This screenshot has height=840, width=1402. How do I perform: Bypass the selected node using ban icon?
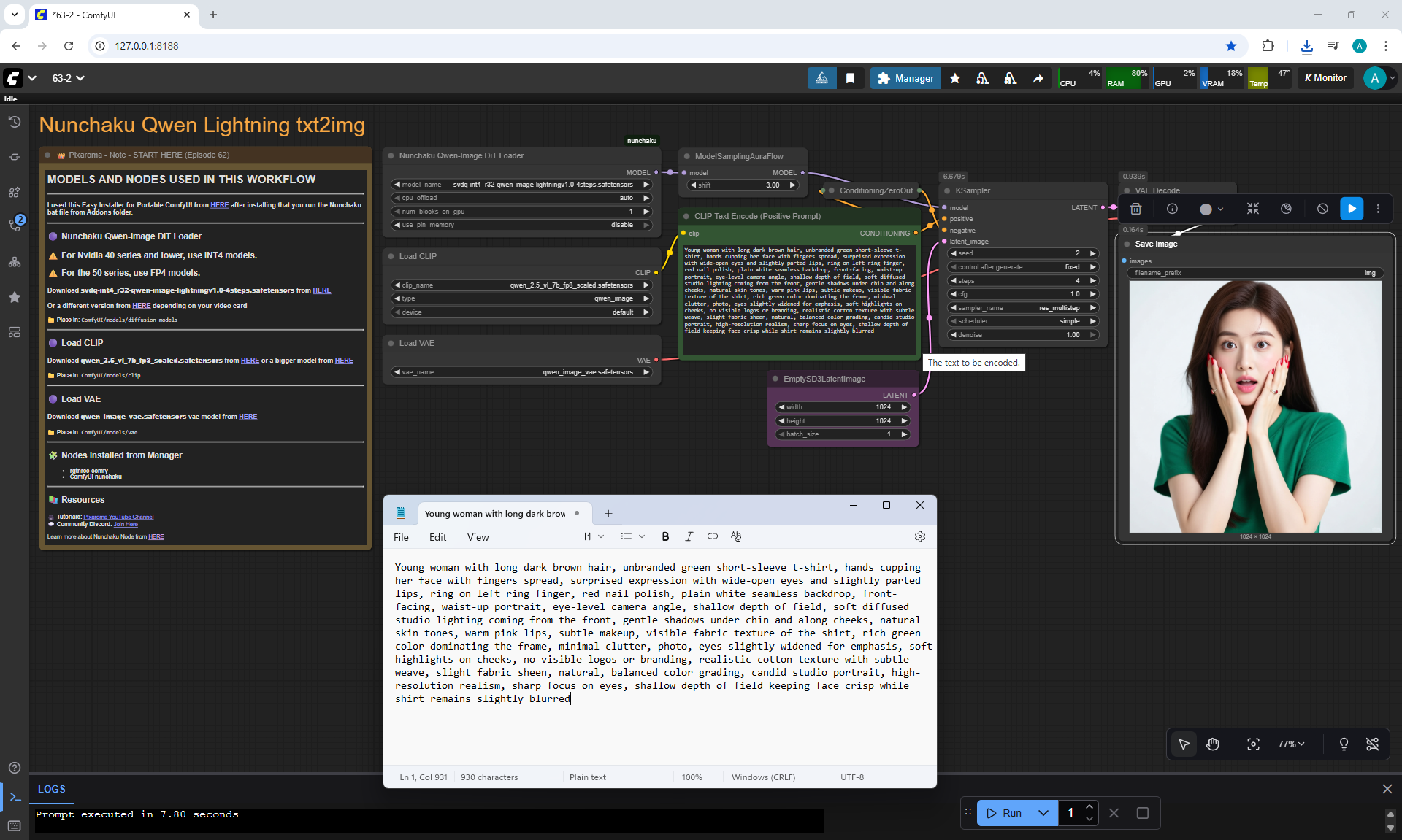(x=1322, y=209)
